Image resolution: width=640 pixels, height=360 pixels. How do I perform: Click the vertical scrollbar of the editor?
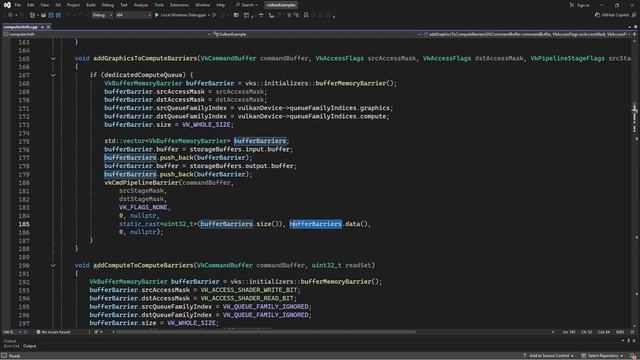pyautogui.click(x=635, y=184)
